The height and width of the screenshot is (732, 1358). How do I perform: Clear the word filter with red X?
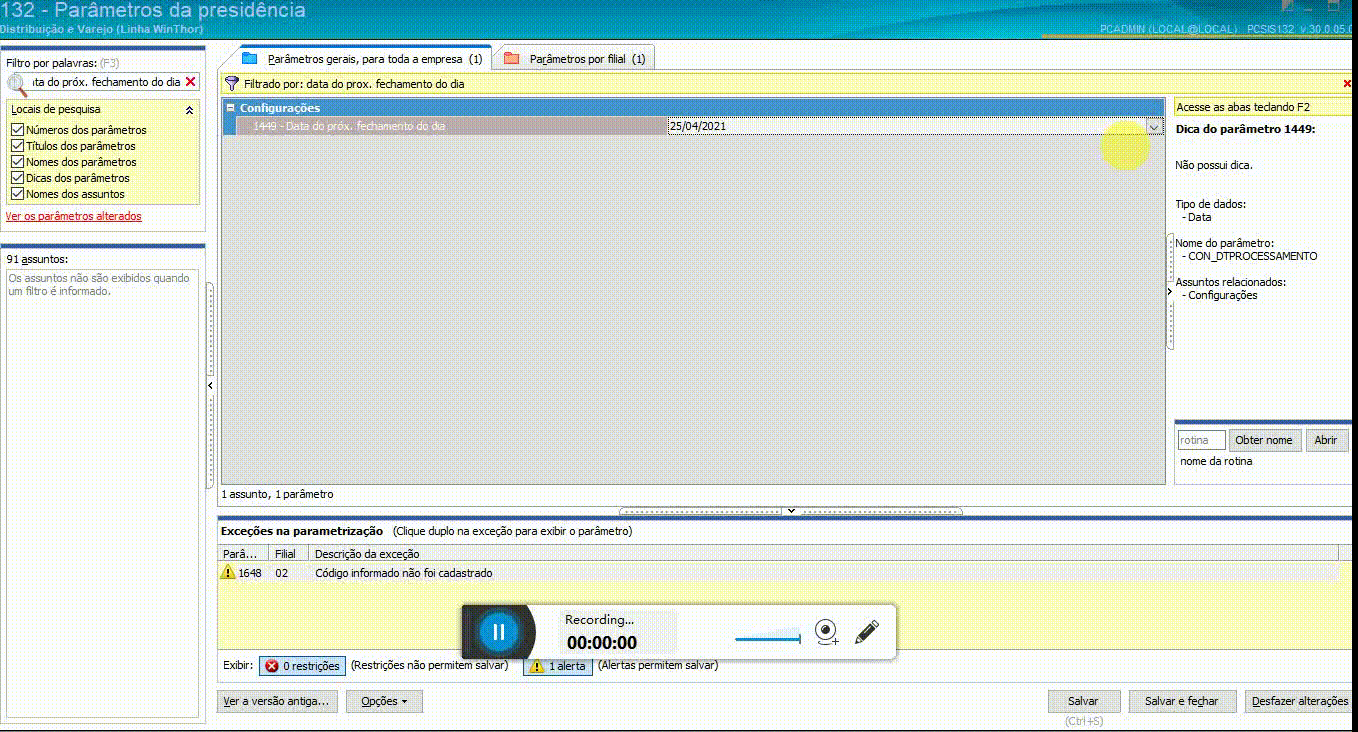tap(190, 82)
